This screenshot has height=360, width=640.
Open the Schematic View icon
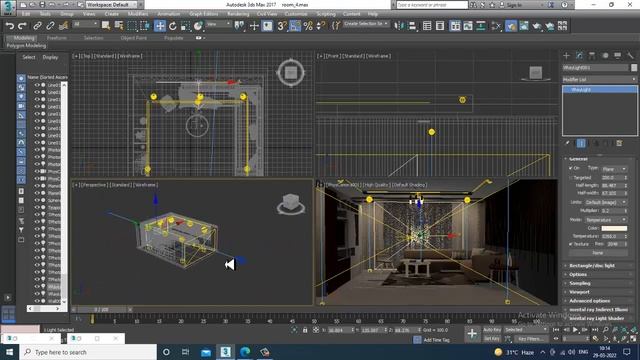coord(481,26)
